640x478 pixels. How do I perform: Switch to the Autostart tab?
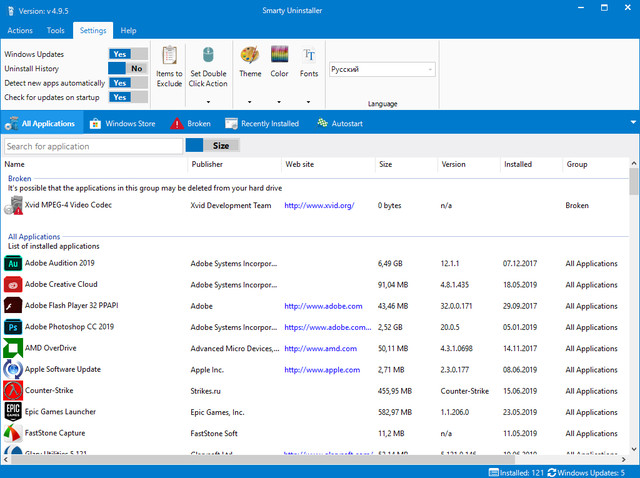[x=340, y=123]
